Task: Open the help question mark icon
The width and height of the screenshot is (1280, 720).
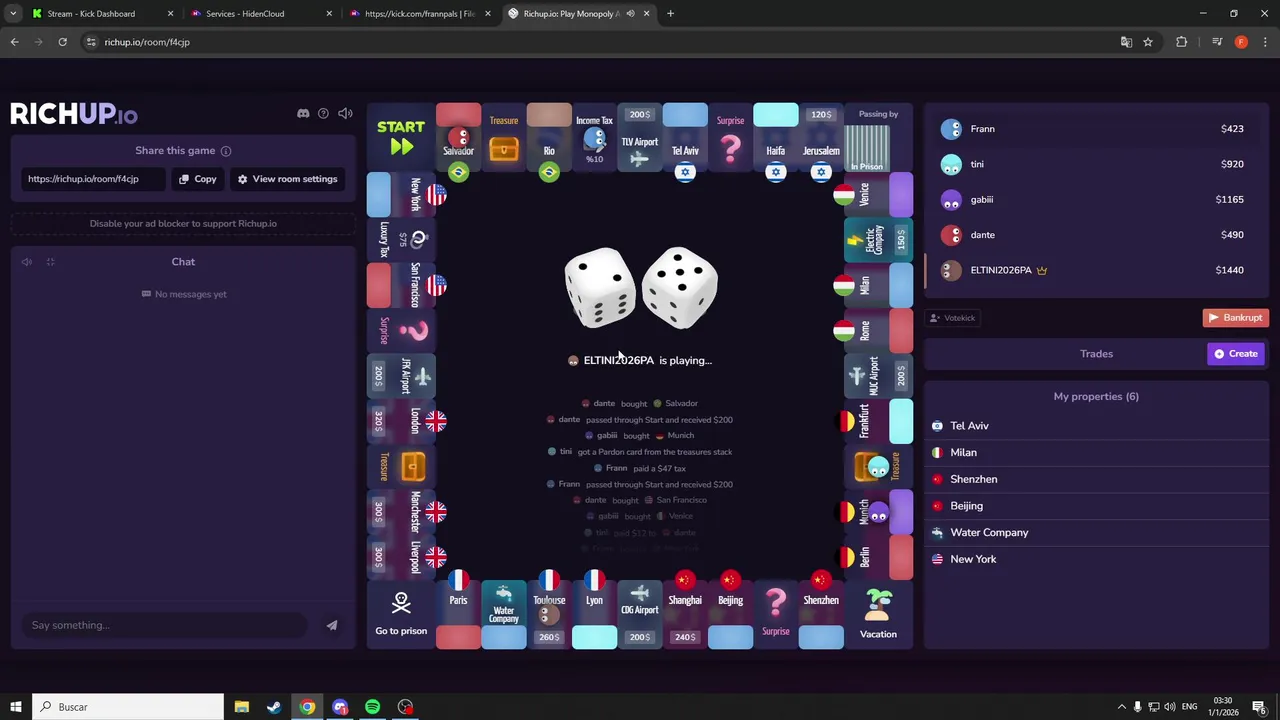Action: click(x=323, y=113)
